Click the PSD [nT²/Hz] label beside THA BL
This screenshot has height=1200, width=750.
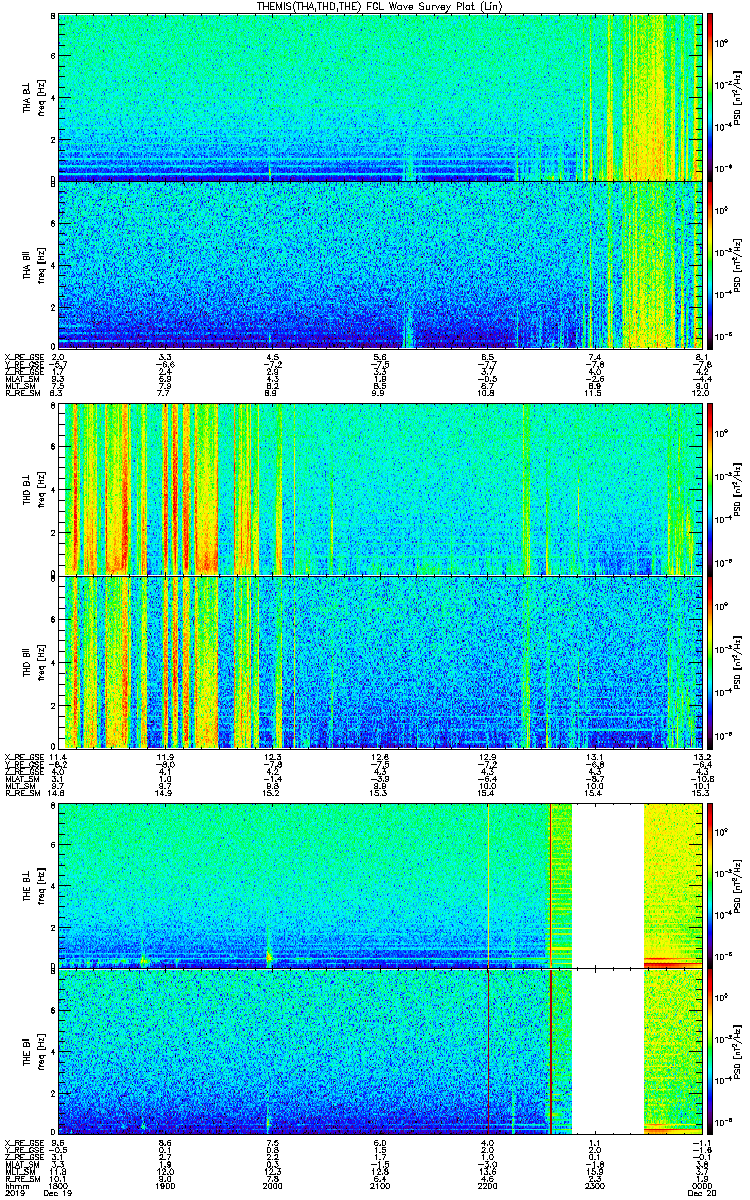(x=738, y=97)
